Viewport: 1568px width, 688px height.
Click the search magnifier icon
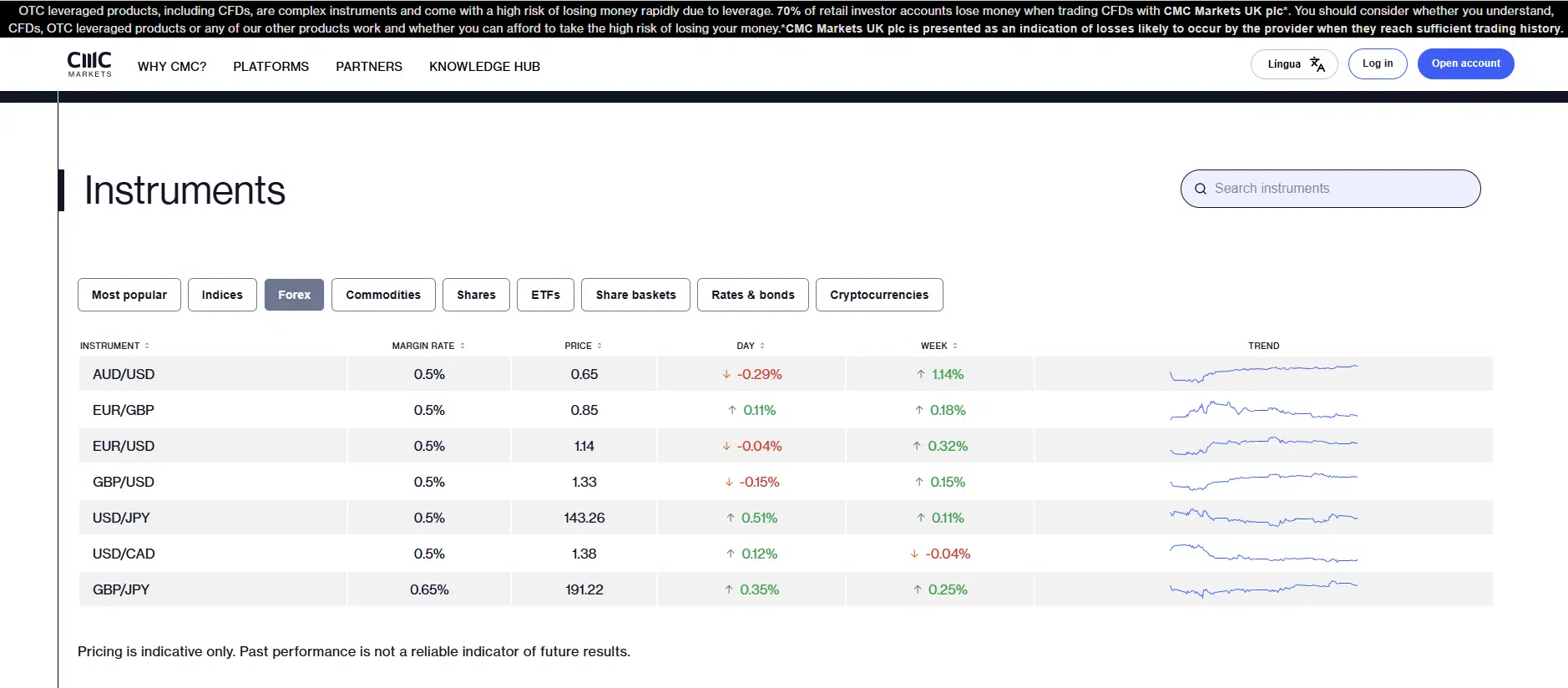point(1201,189)
